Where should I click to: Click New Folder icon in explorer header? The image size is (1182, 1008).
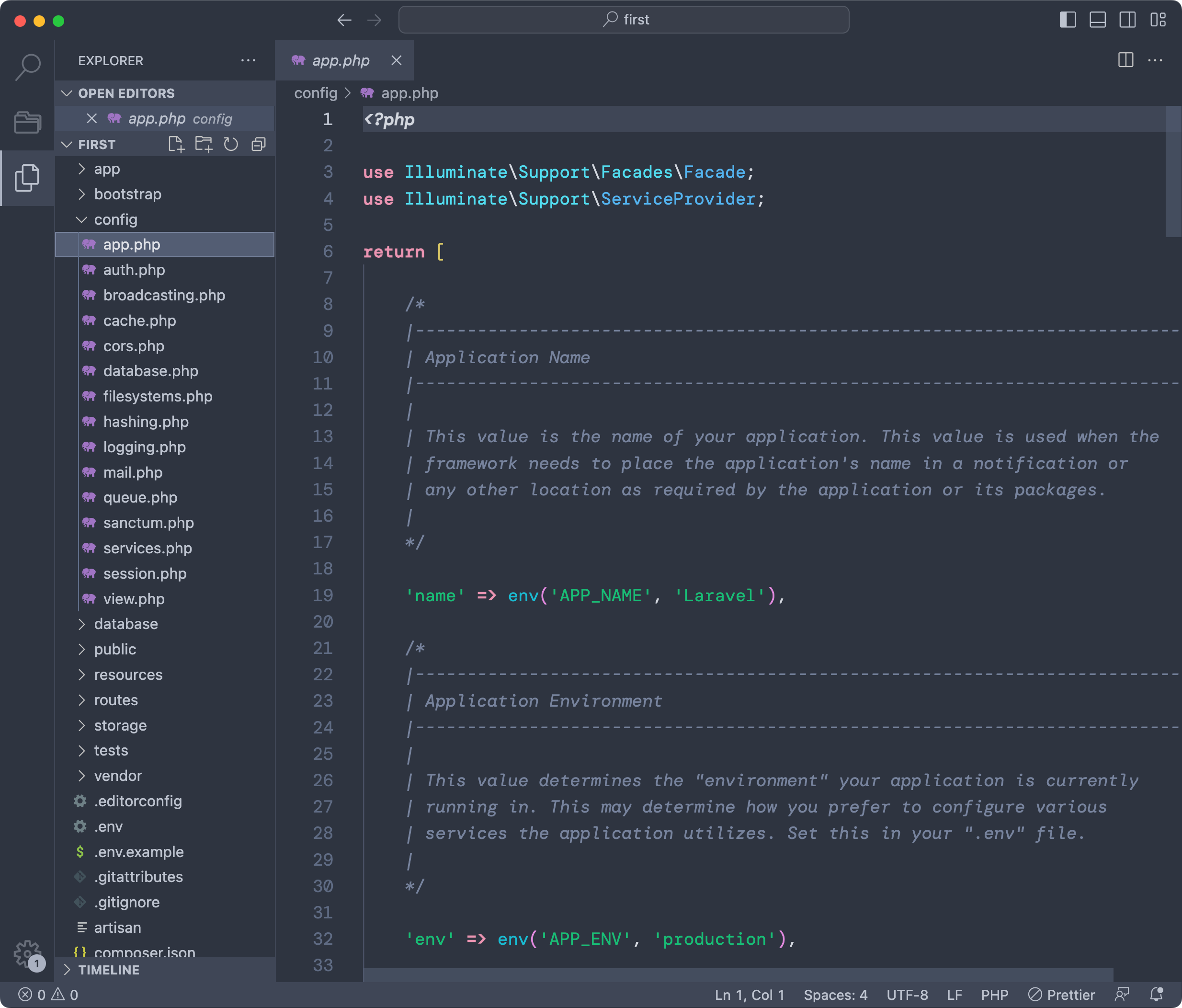pos(204,144)
